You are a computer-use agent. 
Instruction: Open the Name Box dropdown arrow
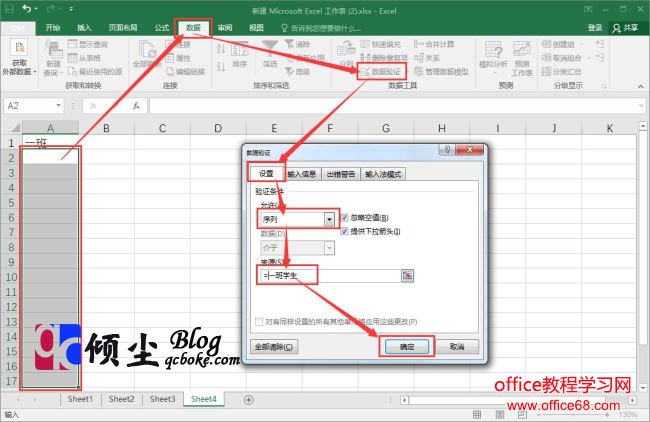[58, 106]
